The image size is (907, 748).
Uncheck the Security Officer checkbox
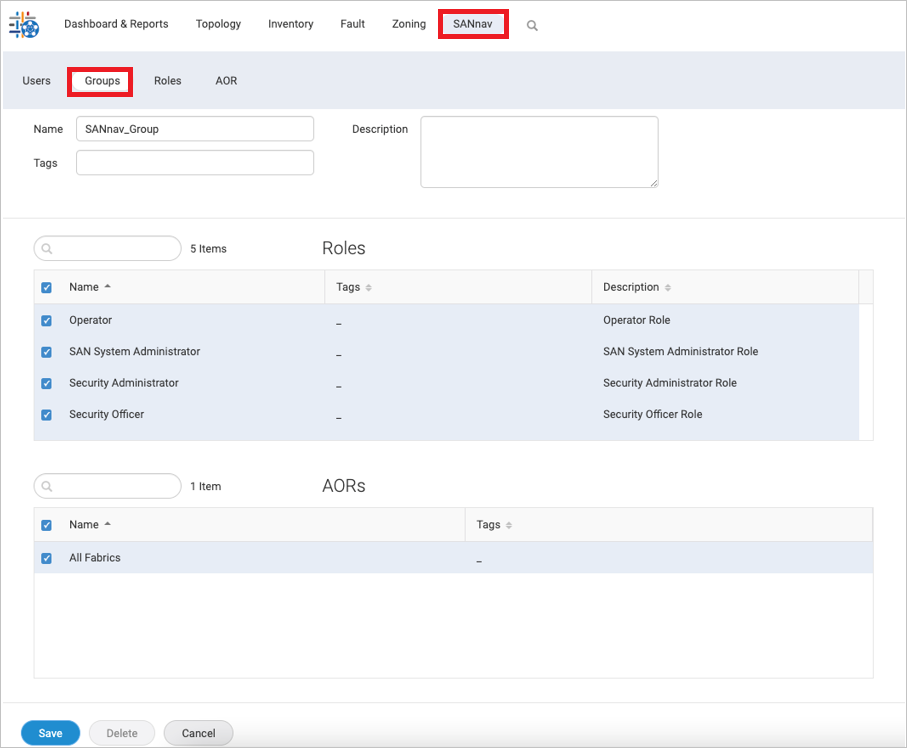46,415
